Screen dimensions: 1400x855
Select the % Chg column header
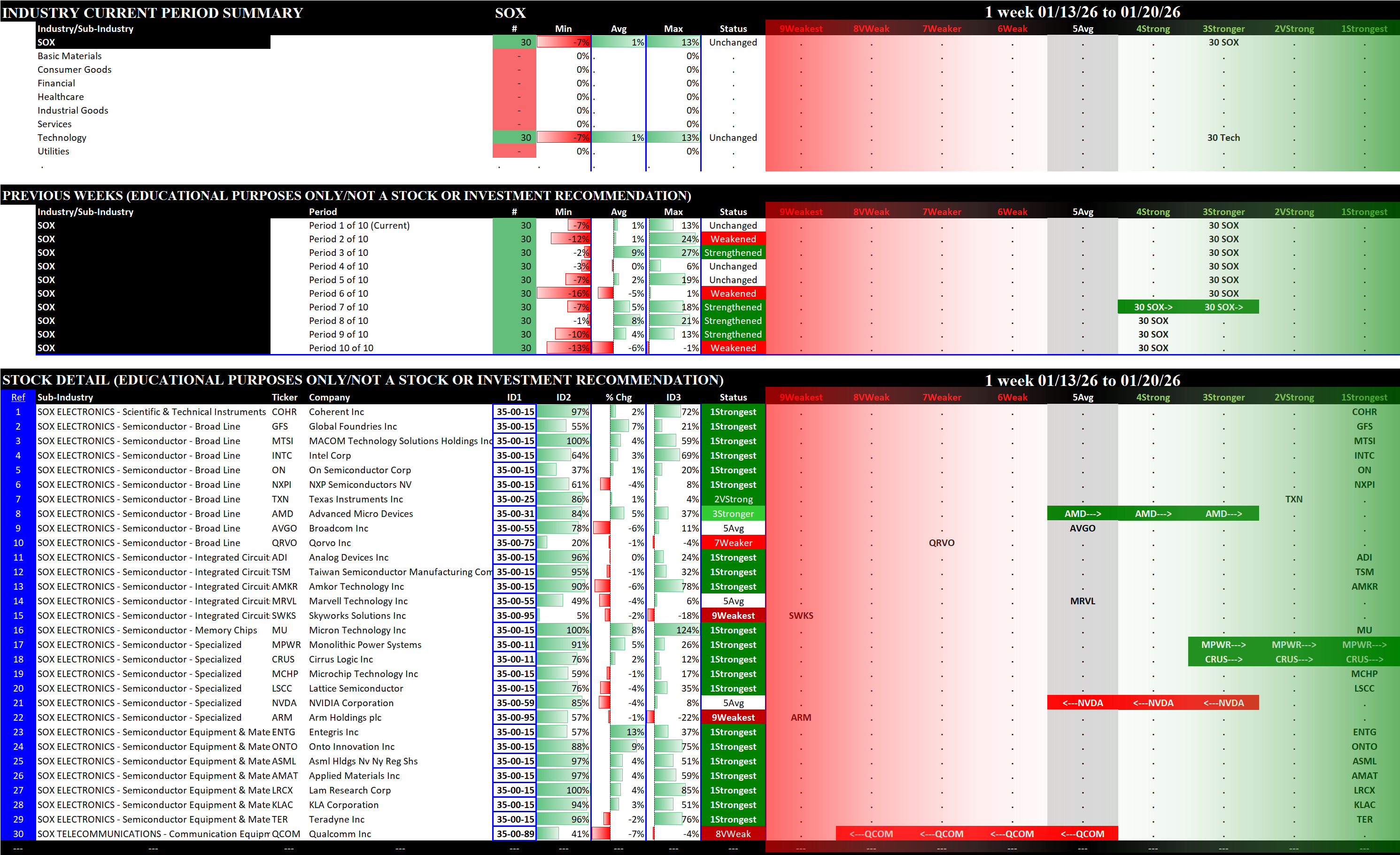(618, 397)
